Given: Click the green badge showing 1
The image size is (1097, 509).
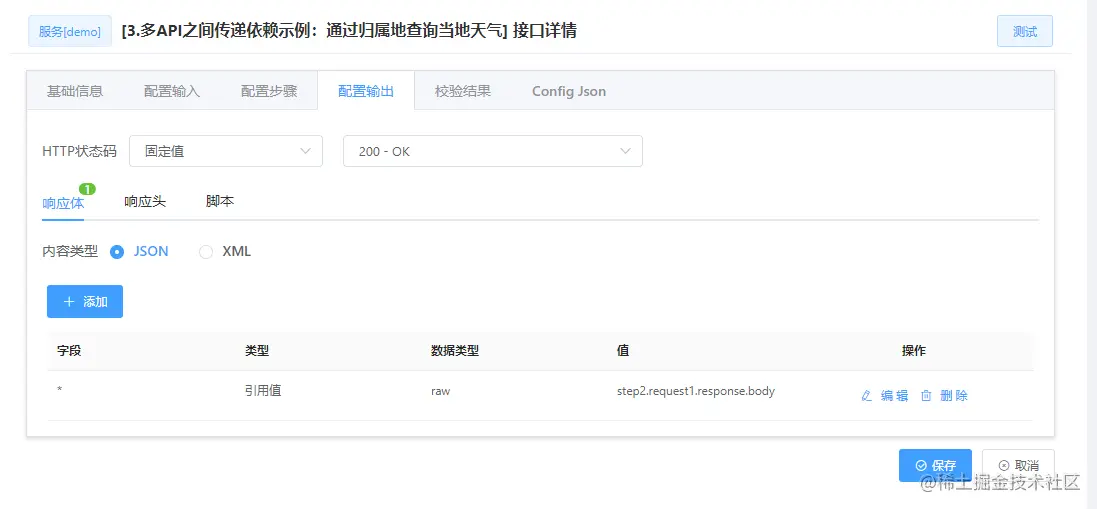Looking at the screenshot, I should click(87, 189).
